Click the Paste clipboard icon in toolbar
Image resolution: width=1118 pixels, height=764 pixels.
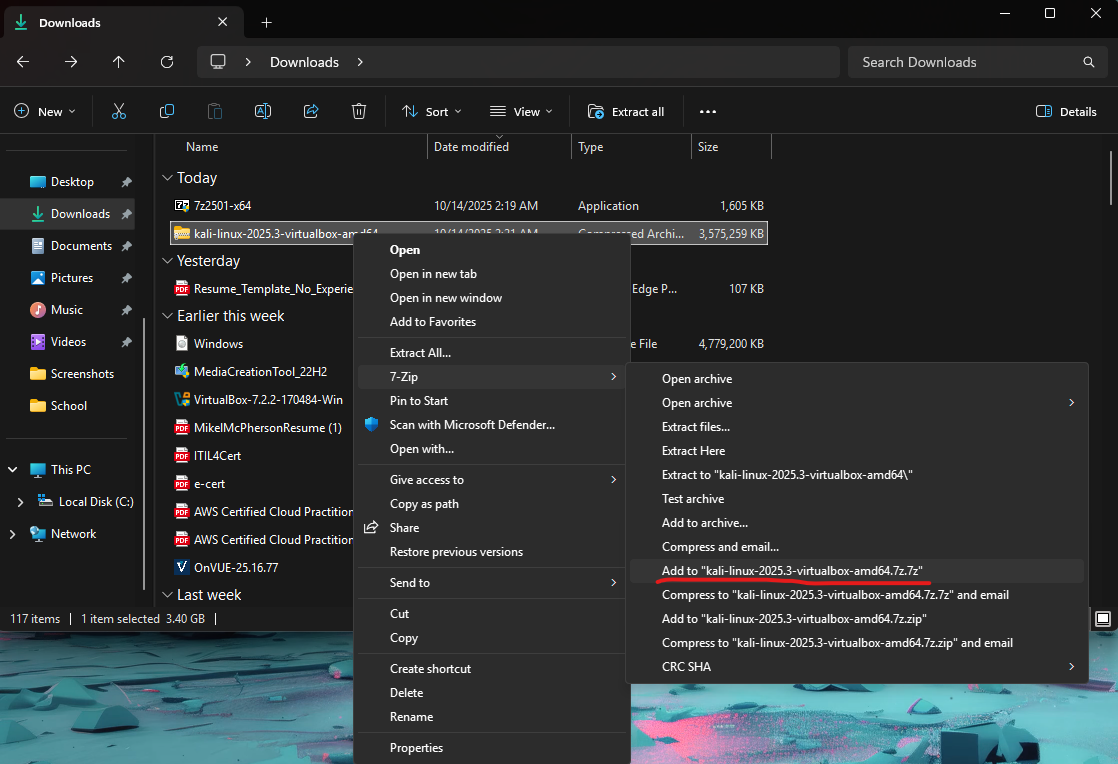[215, 111]
